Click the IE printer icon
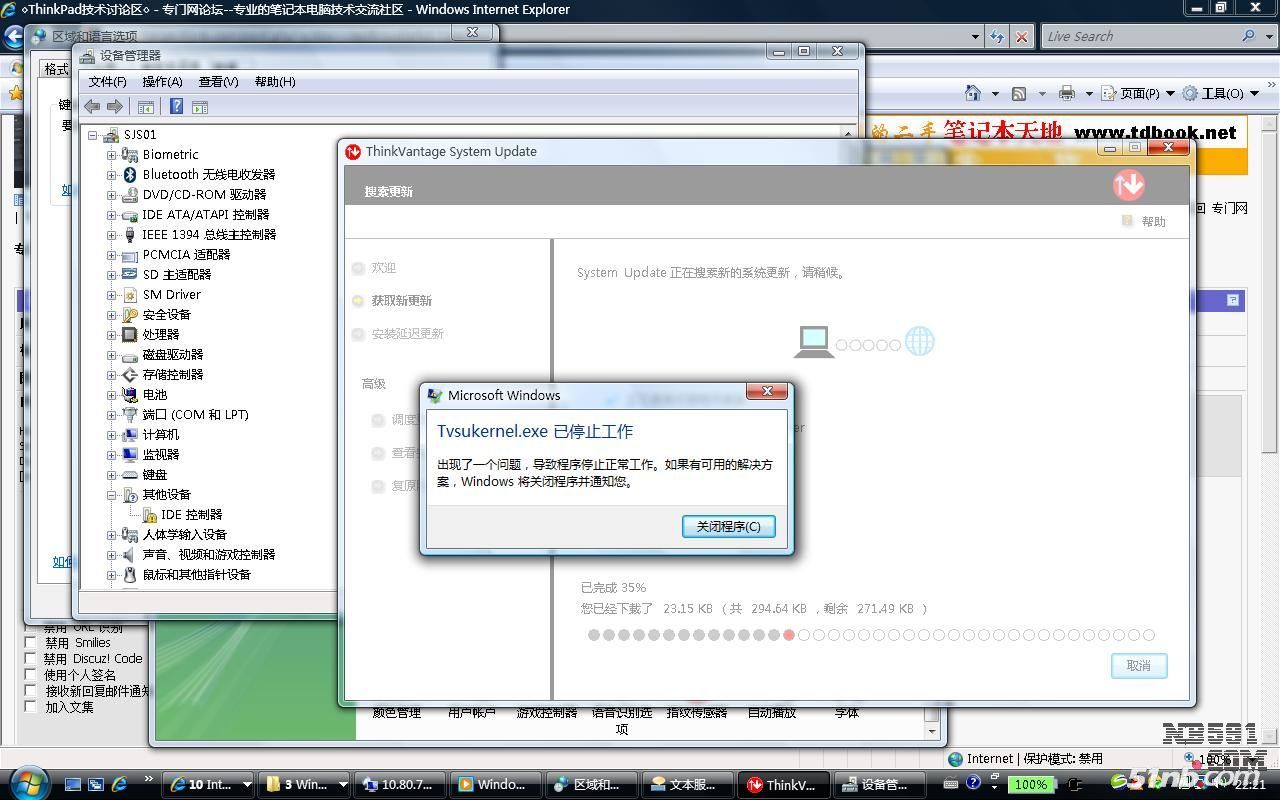 1066,93
